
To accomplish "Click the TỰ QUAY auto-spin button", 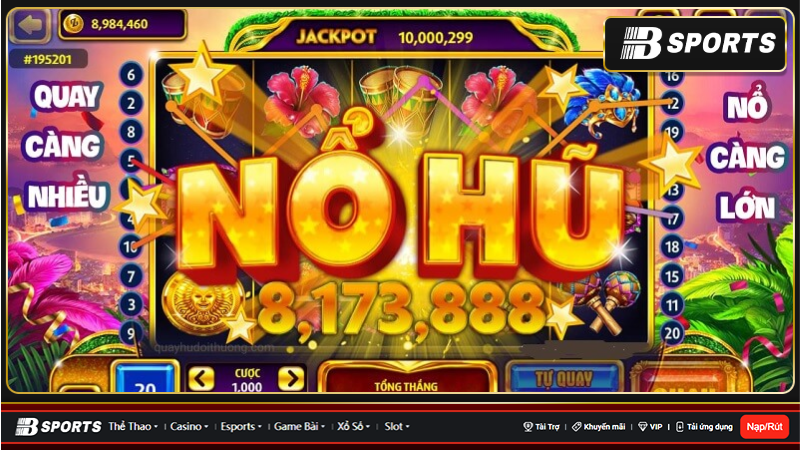I will click(x=564, y=378).
